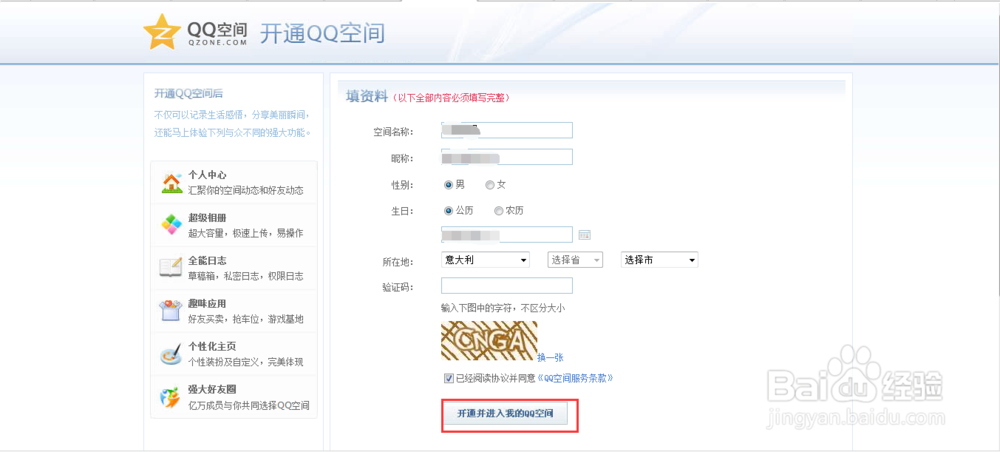Open the QQ空间服务条款 link

[x=576, y=378]
